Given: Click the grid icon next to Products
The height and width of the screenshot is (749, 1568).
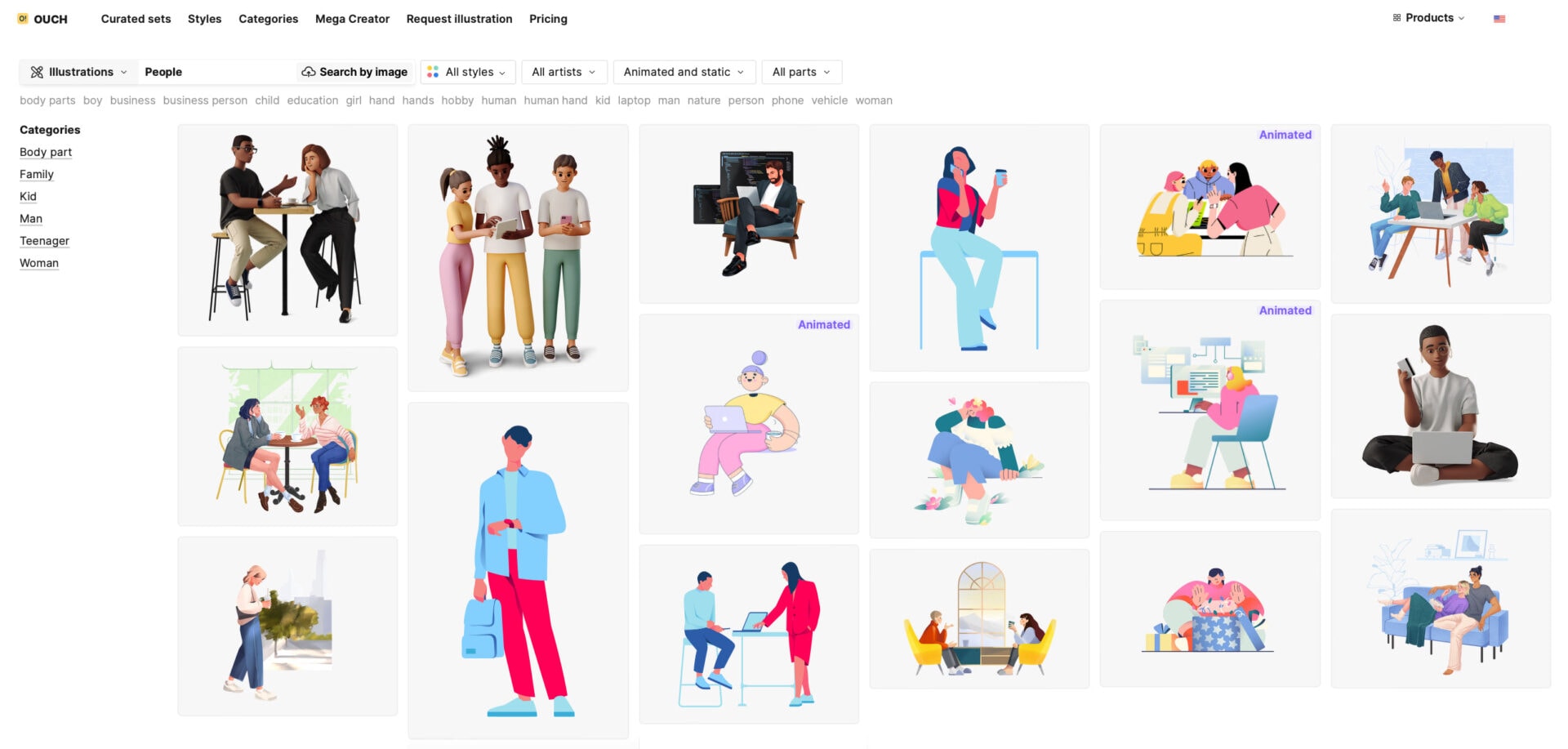Looking at the screenshot, I should pyautogui.click(x=1395, y=16).
